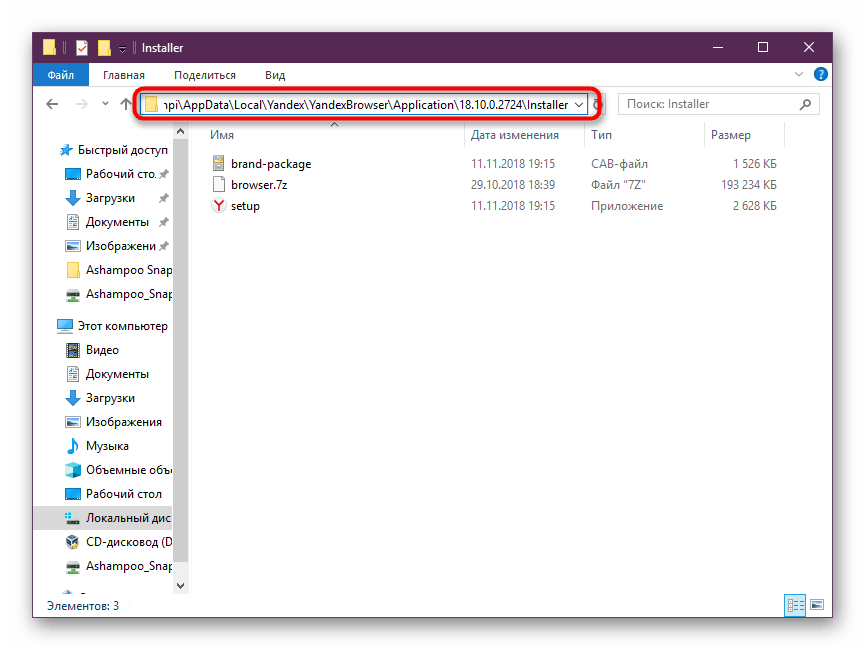The image size is (865, 650).
Task: Select the setup application file
Action: 245,206
